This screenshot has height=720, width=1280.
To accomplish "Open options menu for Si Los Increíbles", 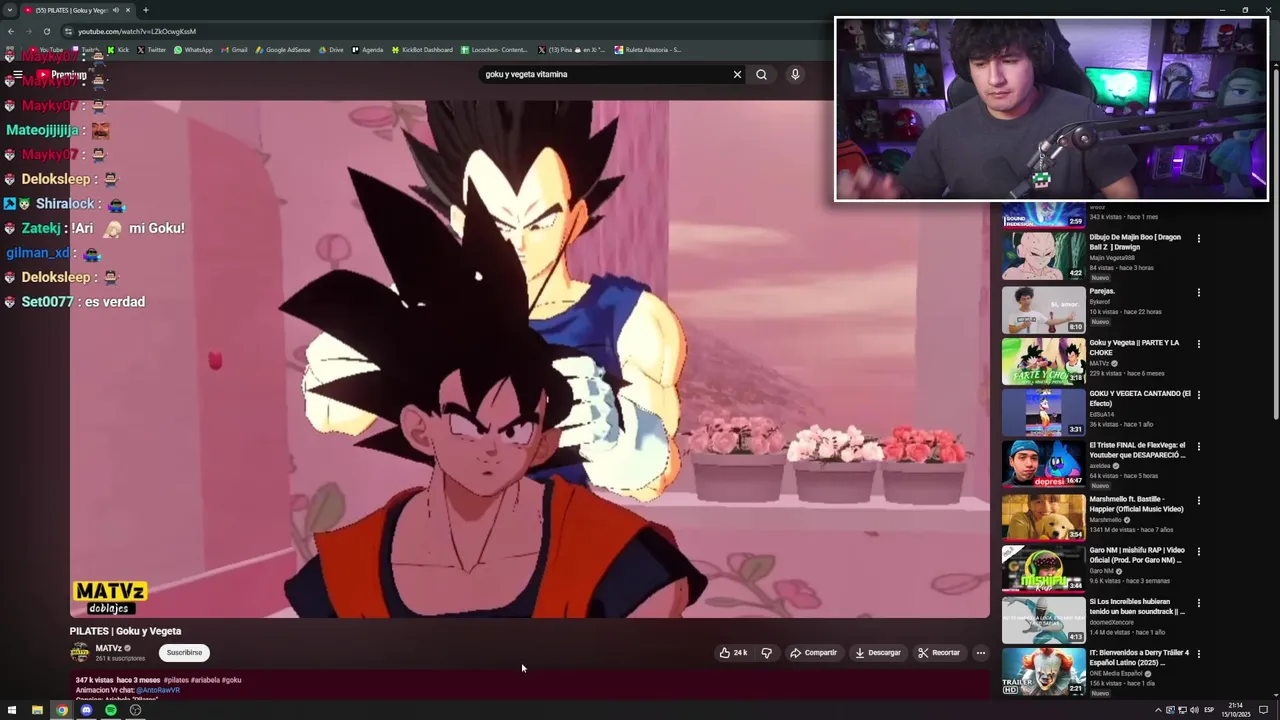I will click(1198, 603).
